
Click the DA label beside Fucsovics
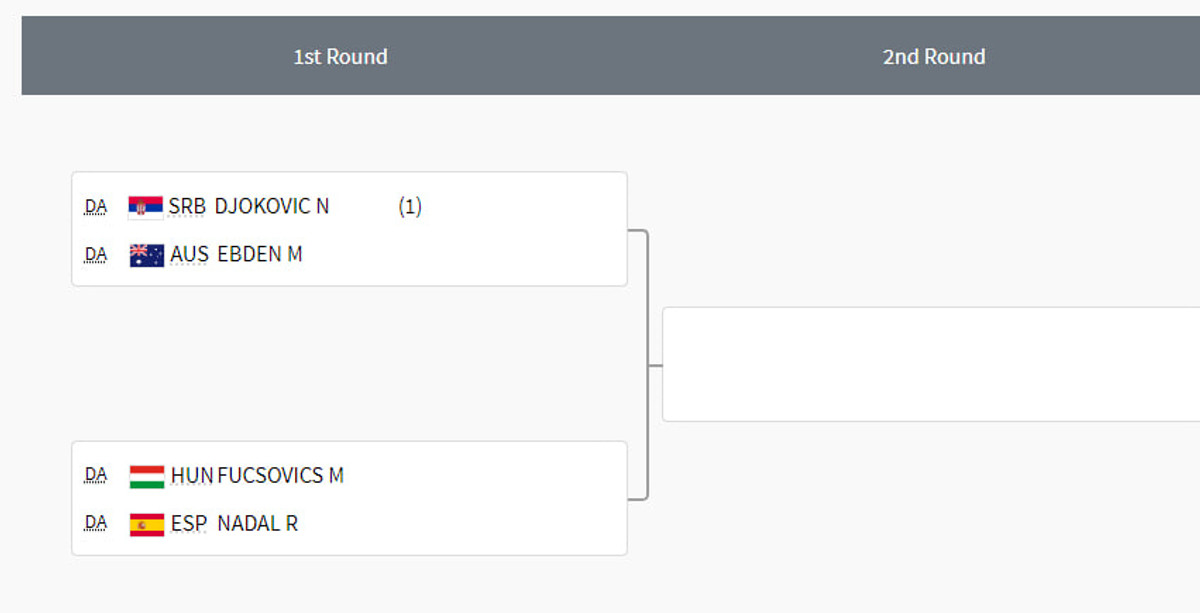[96, 476]
